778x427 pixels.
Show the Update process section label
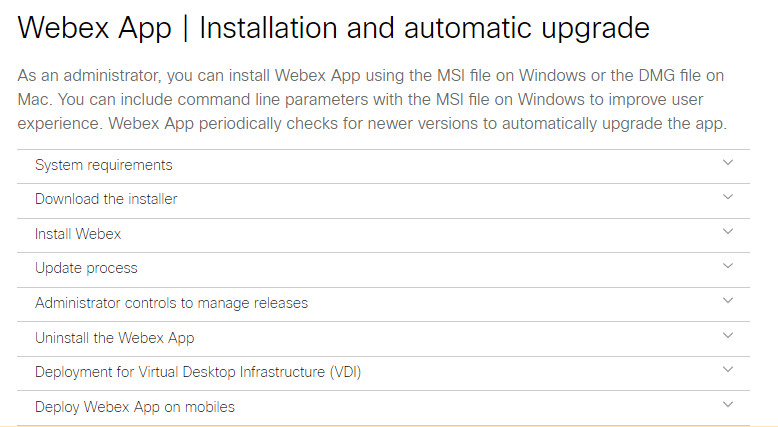tap(86, 268)
